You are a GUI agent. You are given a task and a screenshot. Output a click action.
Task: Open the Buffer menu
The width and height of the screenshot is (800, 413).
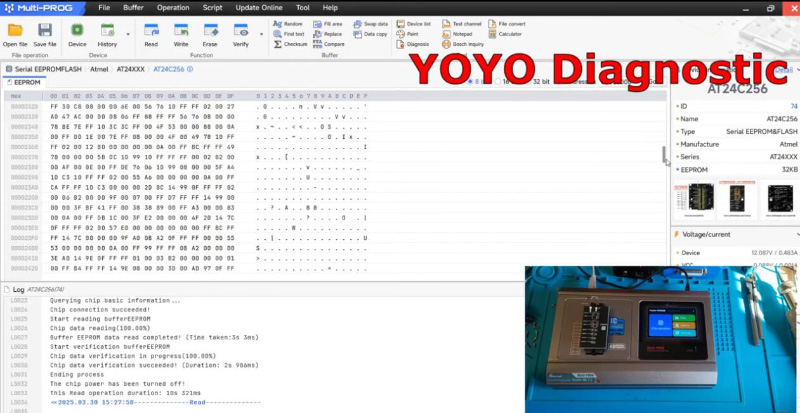[x=133, y=8]
